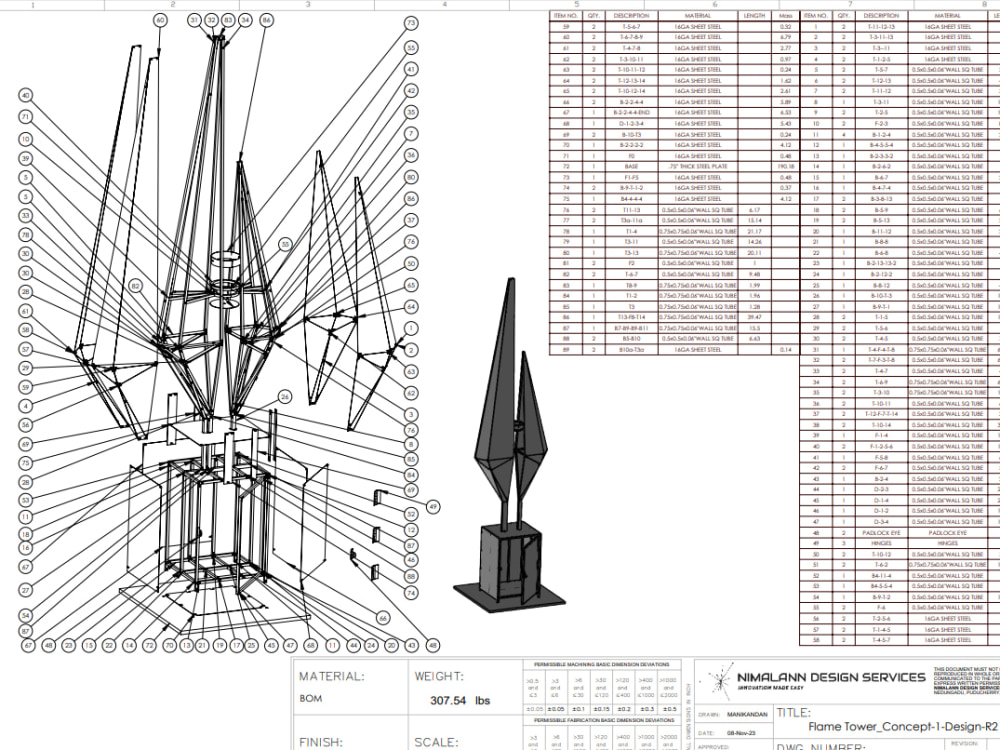Viewport: 1000px width, 750px height.
Task: Select balloon callout 40 on the left edge
Action: (26, 95)
